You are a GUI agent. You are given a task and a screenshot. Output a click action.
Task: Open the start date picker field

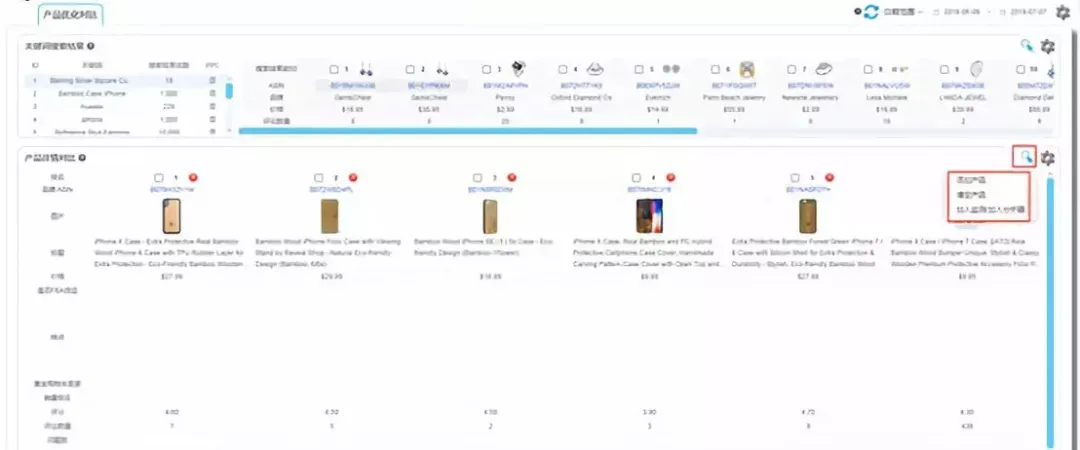[x=958, y=12]
